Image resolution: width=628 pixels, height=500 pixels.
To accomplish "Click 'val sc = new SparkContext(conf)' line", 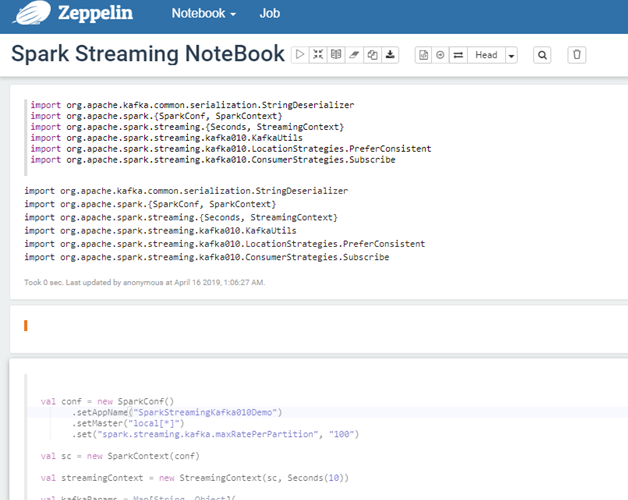I will click(x=120, y=456).
